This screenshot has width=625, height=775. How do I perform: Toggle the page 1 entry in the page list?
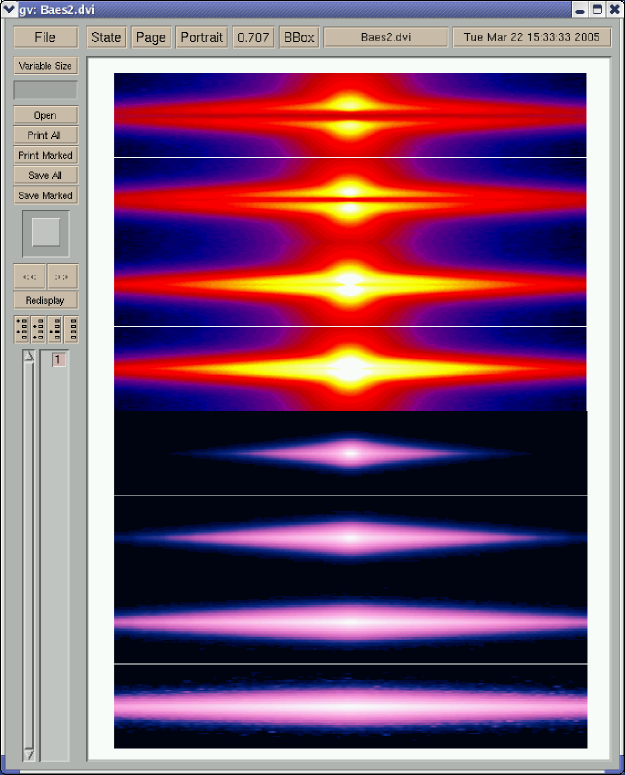[x=59, y=360]
